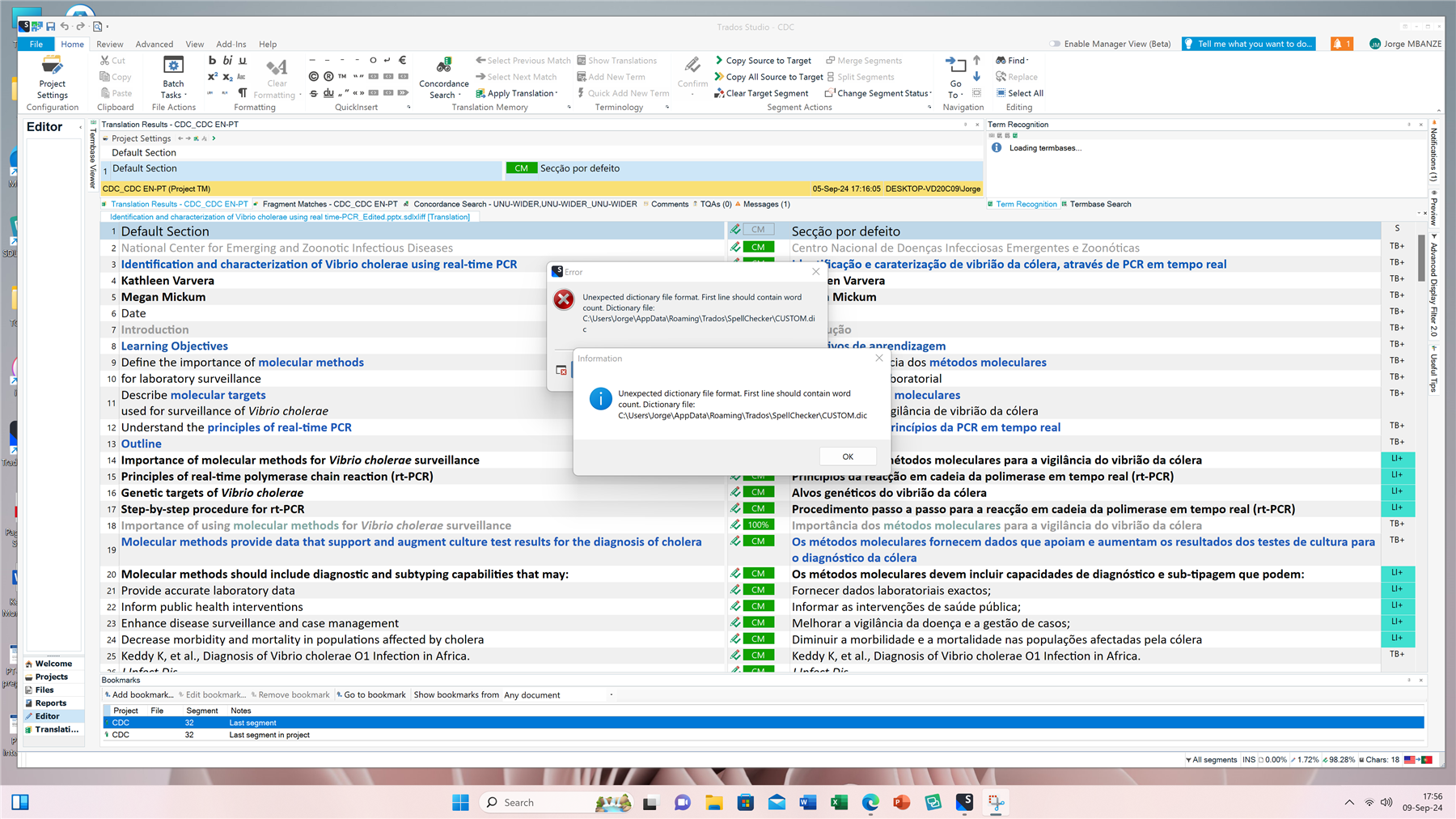Apply strikethrough from QuickInsert group
1456x819 pixels.
tap(313, 93)
